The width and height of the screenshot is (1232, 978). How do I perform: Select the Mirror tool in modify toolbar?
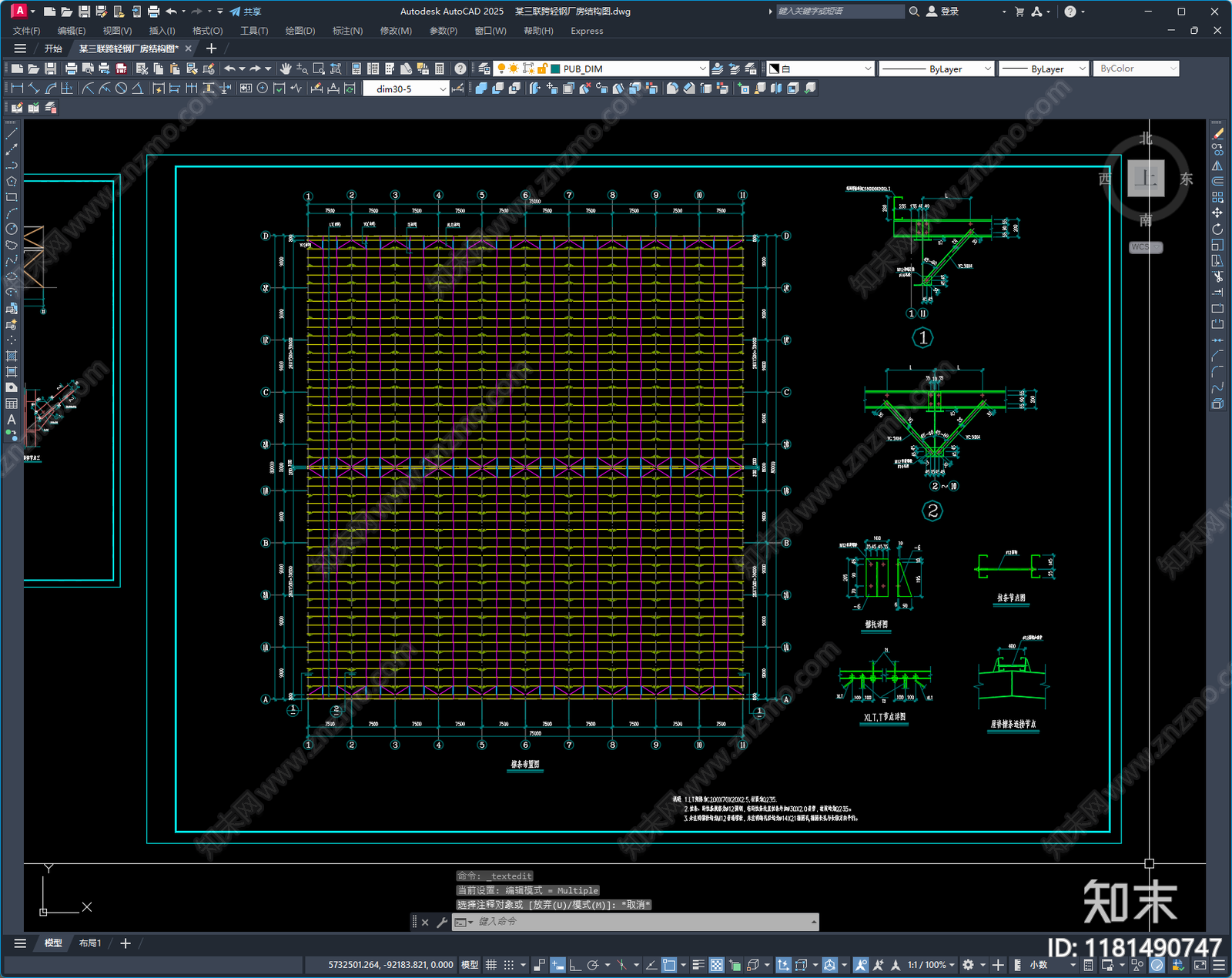tap(1217, 166)
